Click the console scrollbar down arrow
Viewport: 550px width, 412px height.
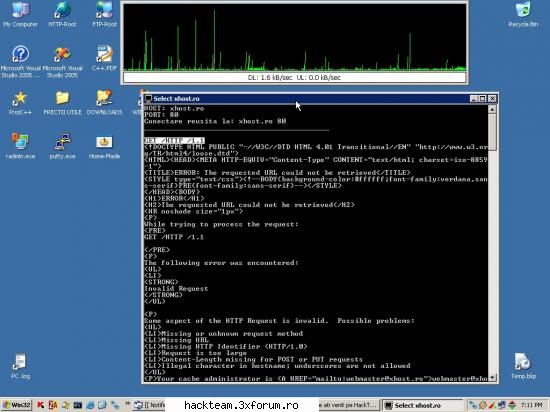(492, 378)
